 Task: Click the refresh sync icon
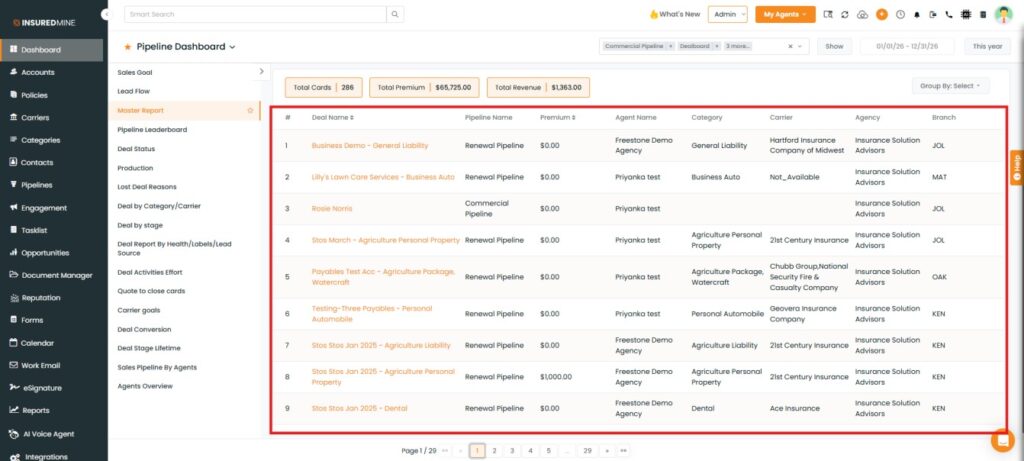(845, 14)
